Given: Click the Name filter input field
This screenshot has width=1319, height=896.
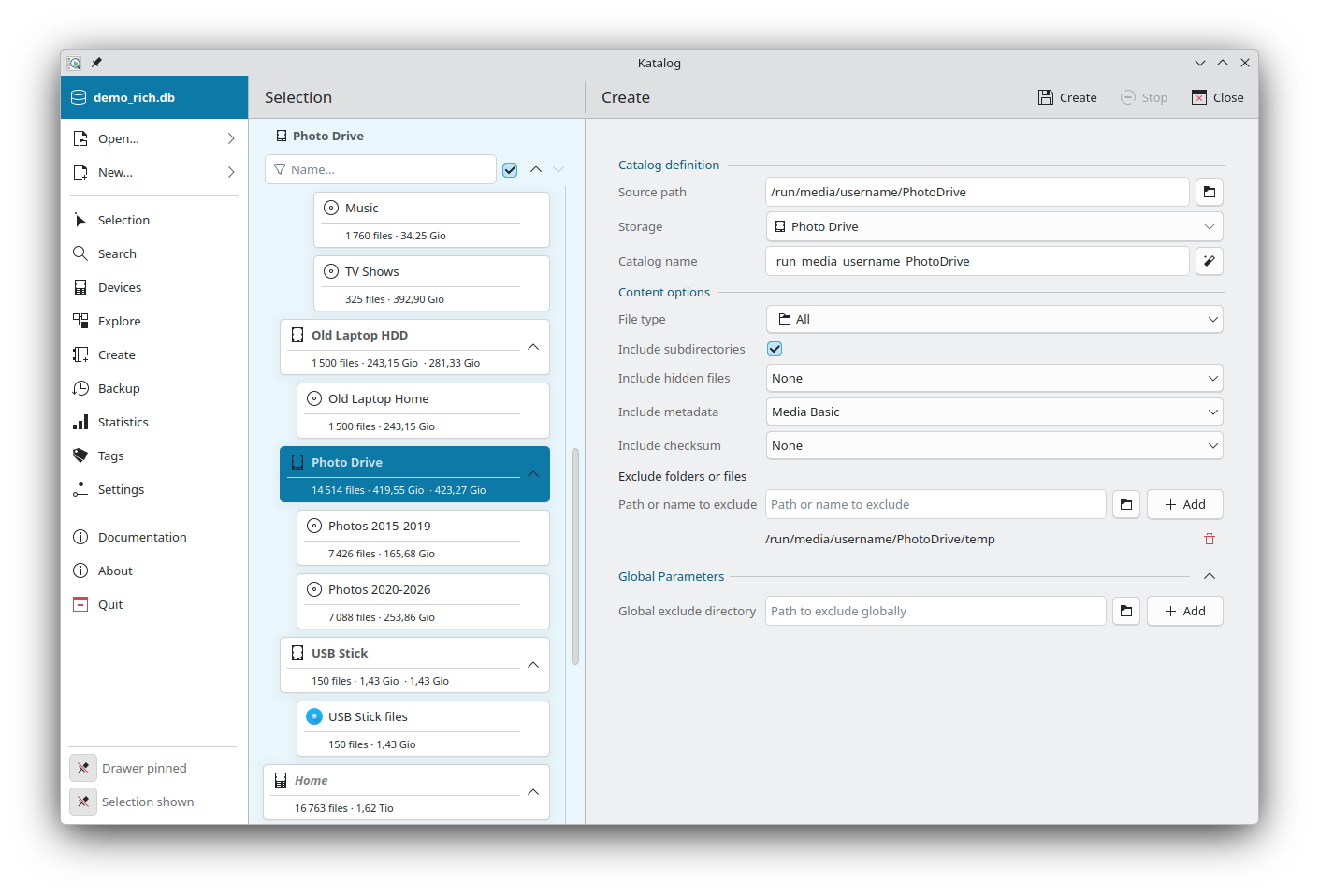Looking at the screenshot, I should 381,169.
